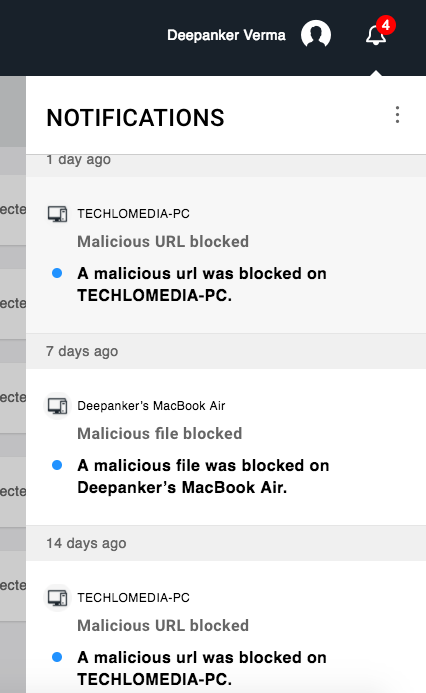Click blue unread dot of malicious file notification
This screenshot has height=693, width=426.
click(57, 465)
